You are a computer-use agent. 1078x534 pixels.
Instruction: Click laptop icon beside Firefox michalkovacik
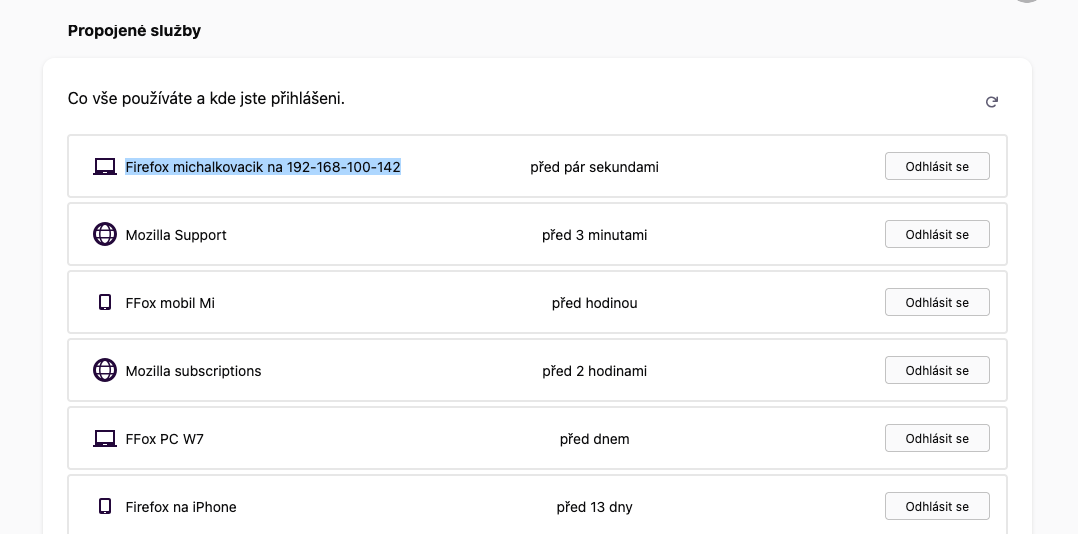(105, 167)
